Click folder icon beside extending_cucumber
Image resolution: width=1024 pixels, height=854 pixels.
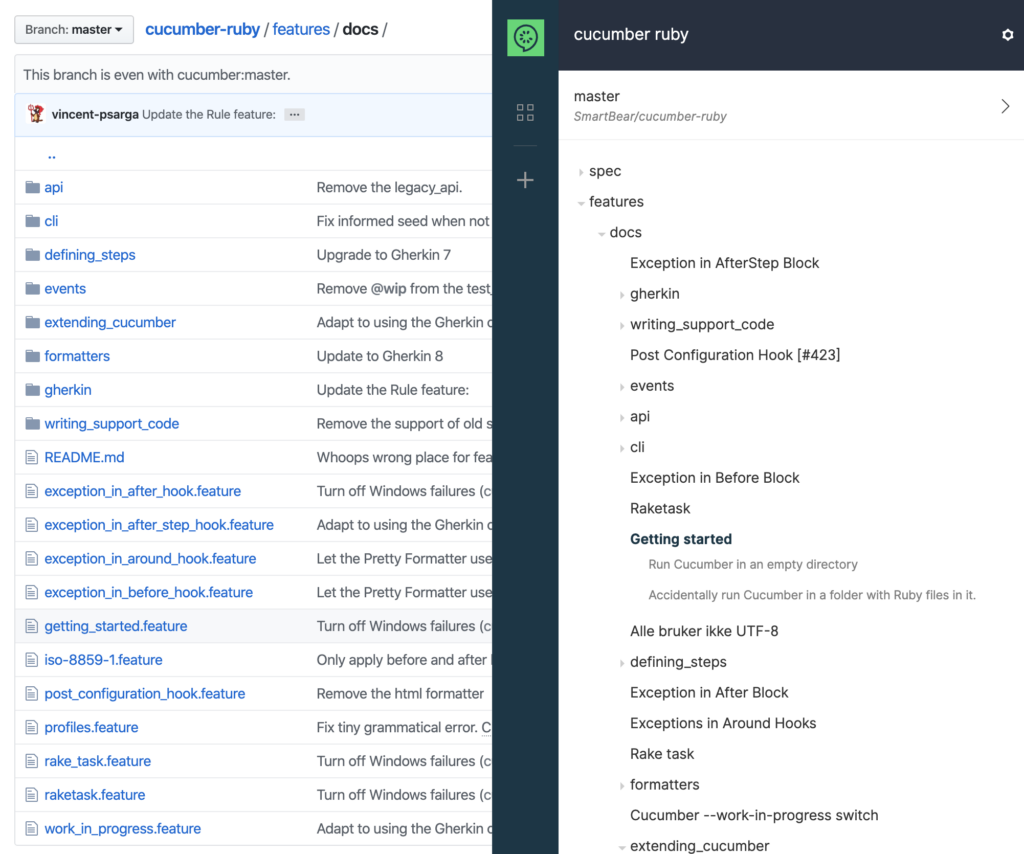33,322
